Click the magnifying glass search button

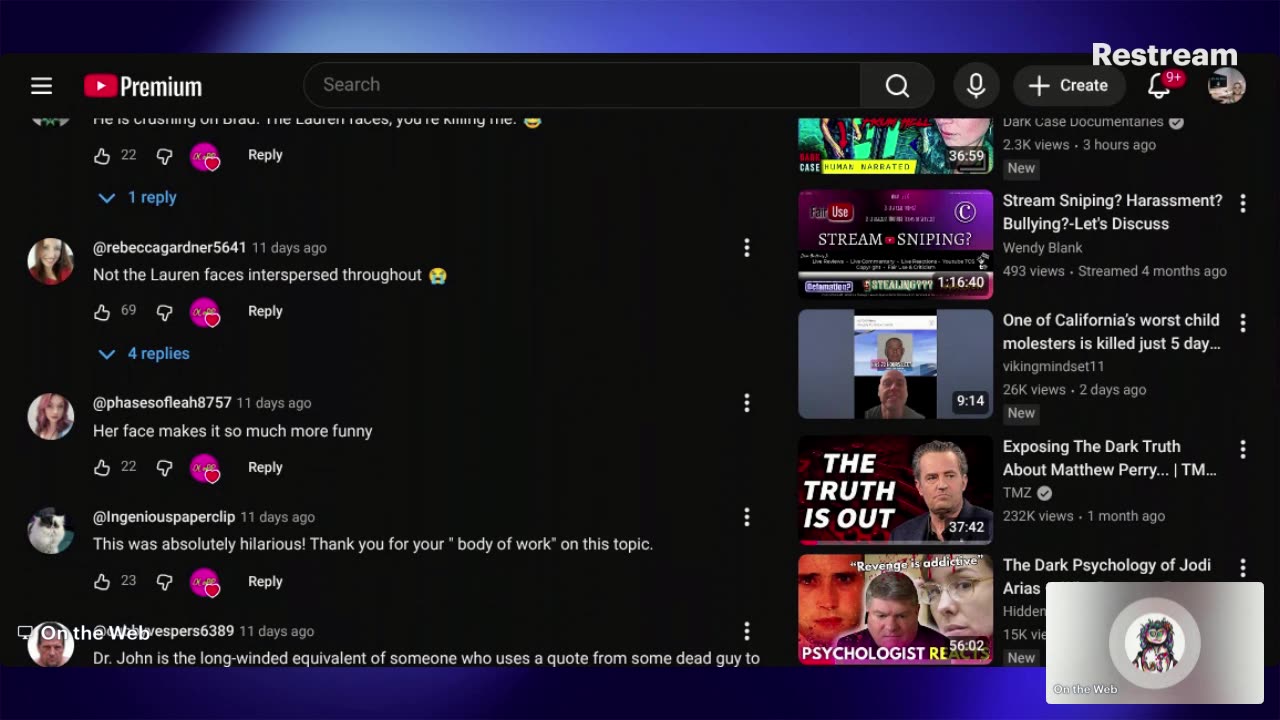pos(897,86)
